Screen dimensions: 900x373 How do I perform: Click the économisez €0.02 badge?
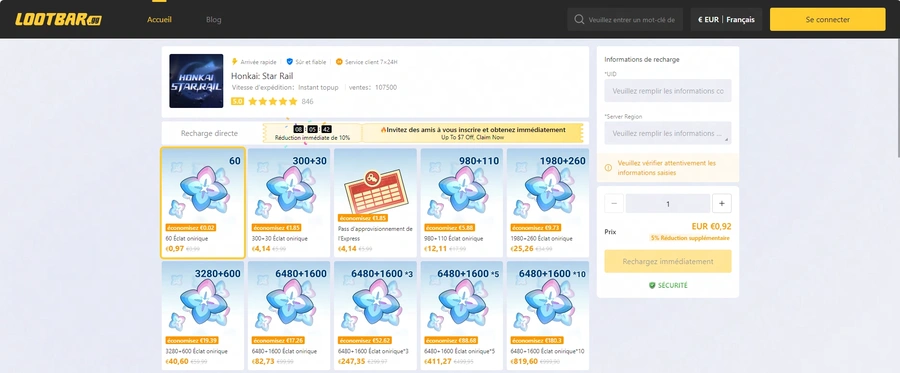(x=191, y=227)
